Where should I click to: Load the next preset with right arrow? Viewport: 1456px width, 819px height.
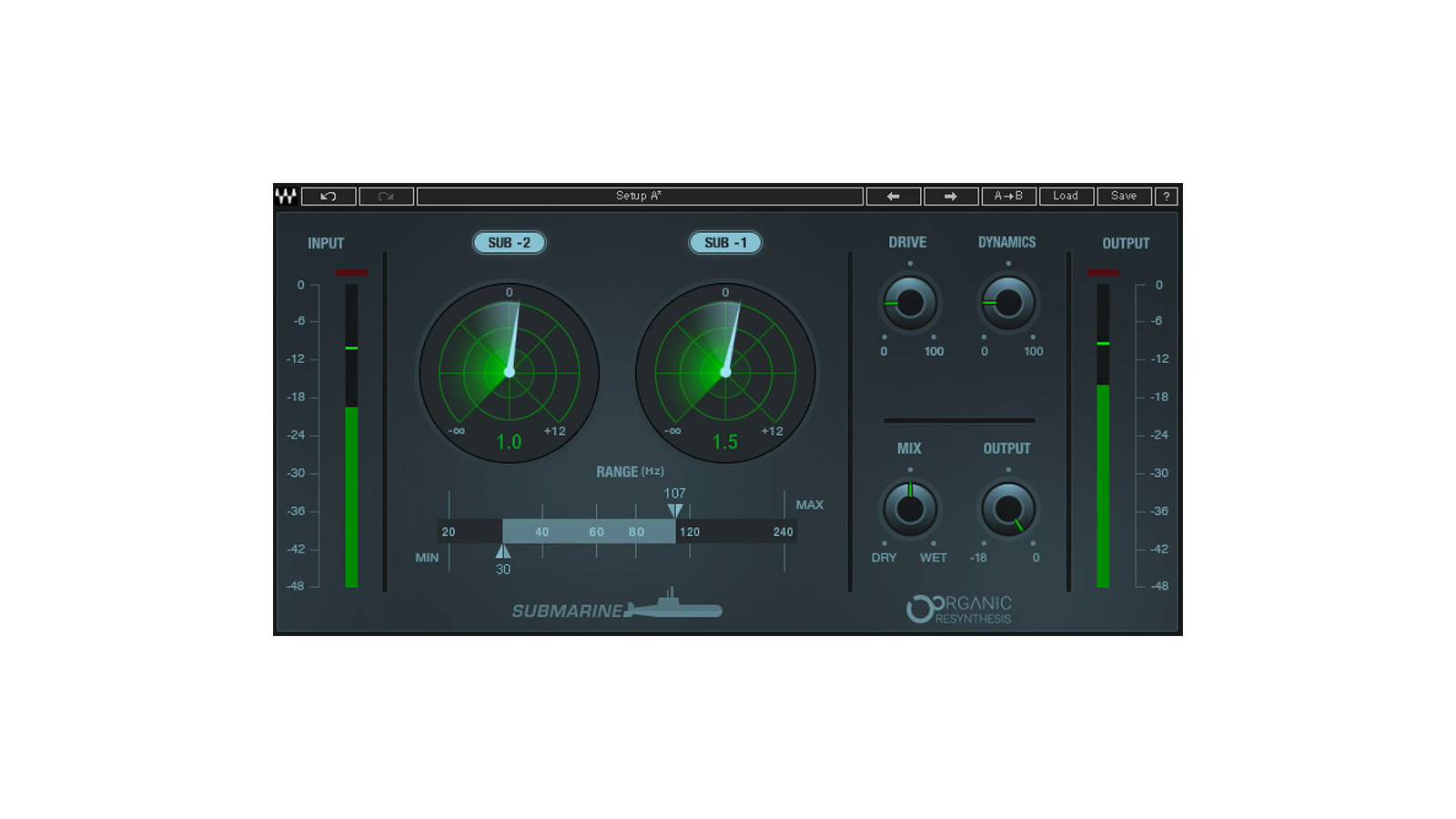[x=951, y=196]
